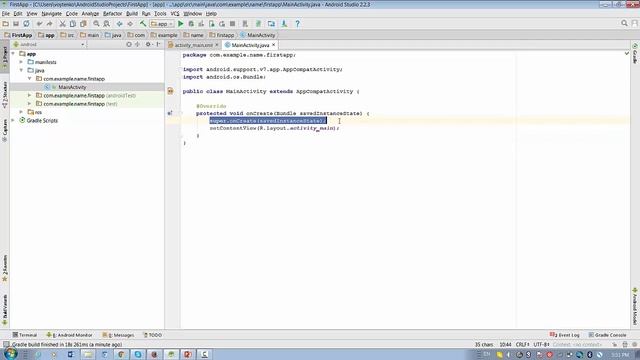
Task: Click the Help question mark icon
Action: [x=297, y=24]
